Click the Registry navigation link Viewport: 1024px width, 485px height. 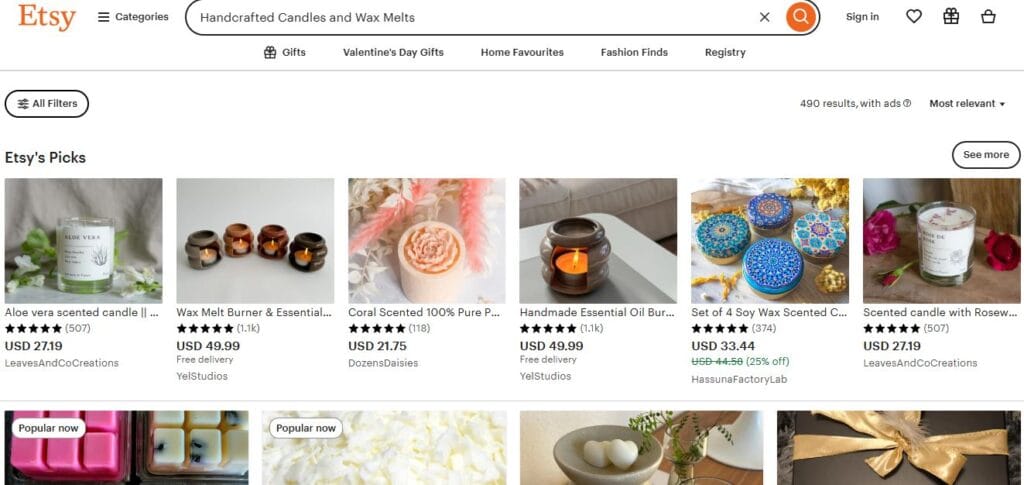pyautogui.click(x=725, y=52)
